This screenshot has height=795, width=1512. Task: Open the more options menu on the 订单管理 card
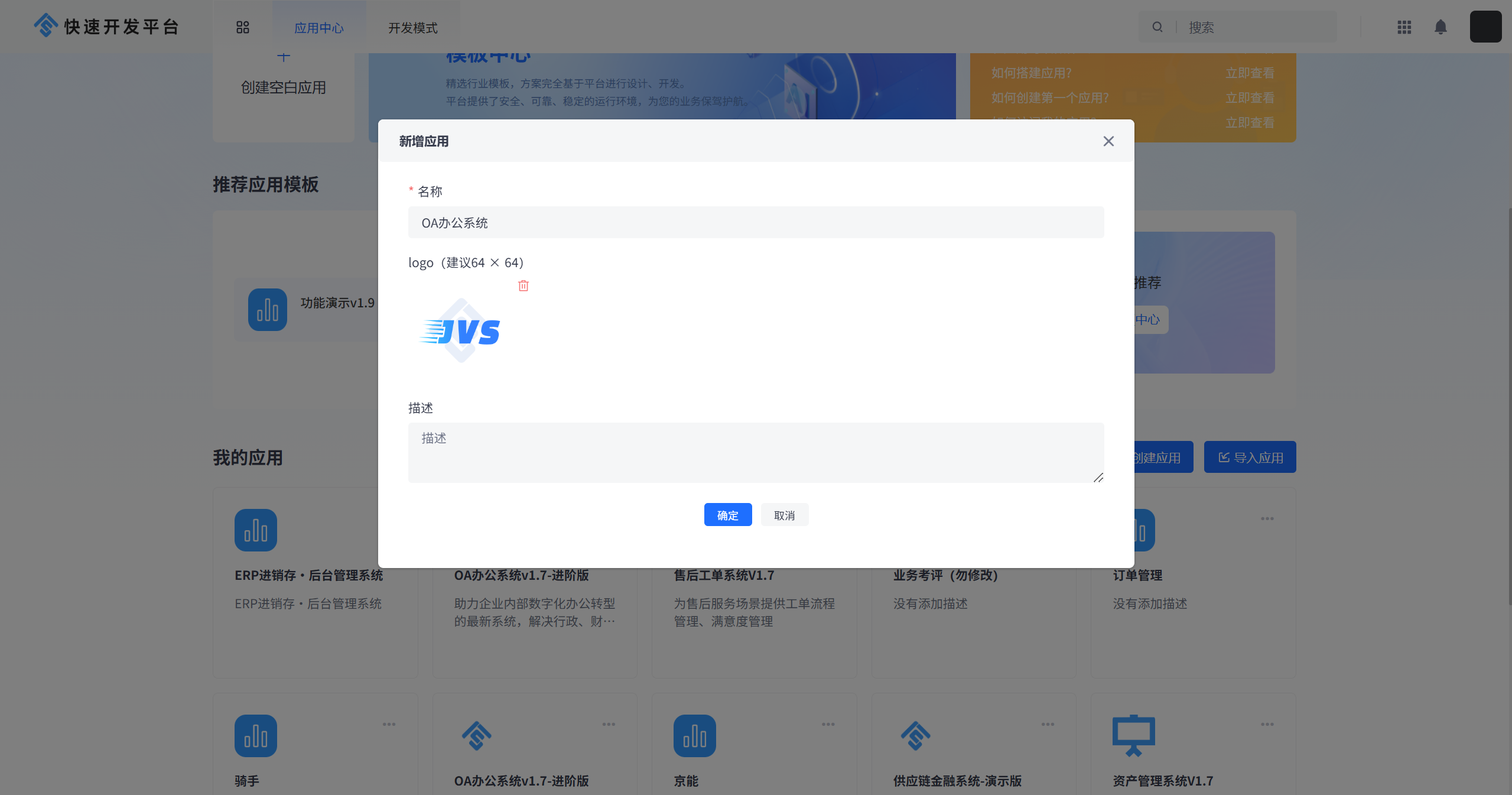(1267, 519)
